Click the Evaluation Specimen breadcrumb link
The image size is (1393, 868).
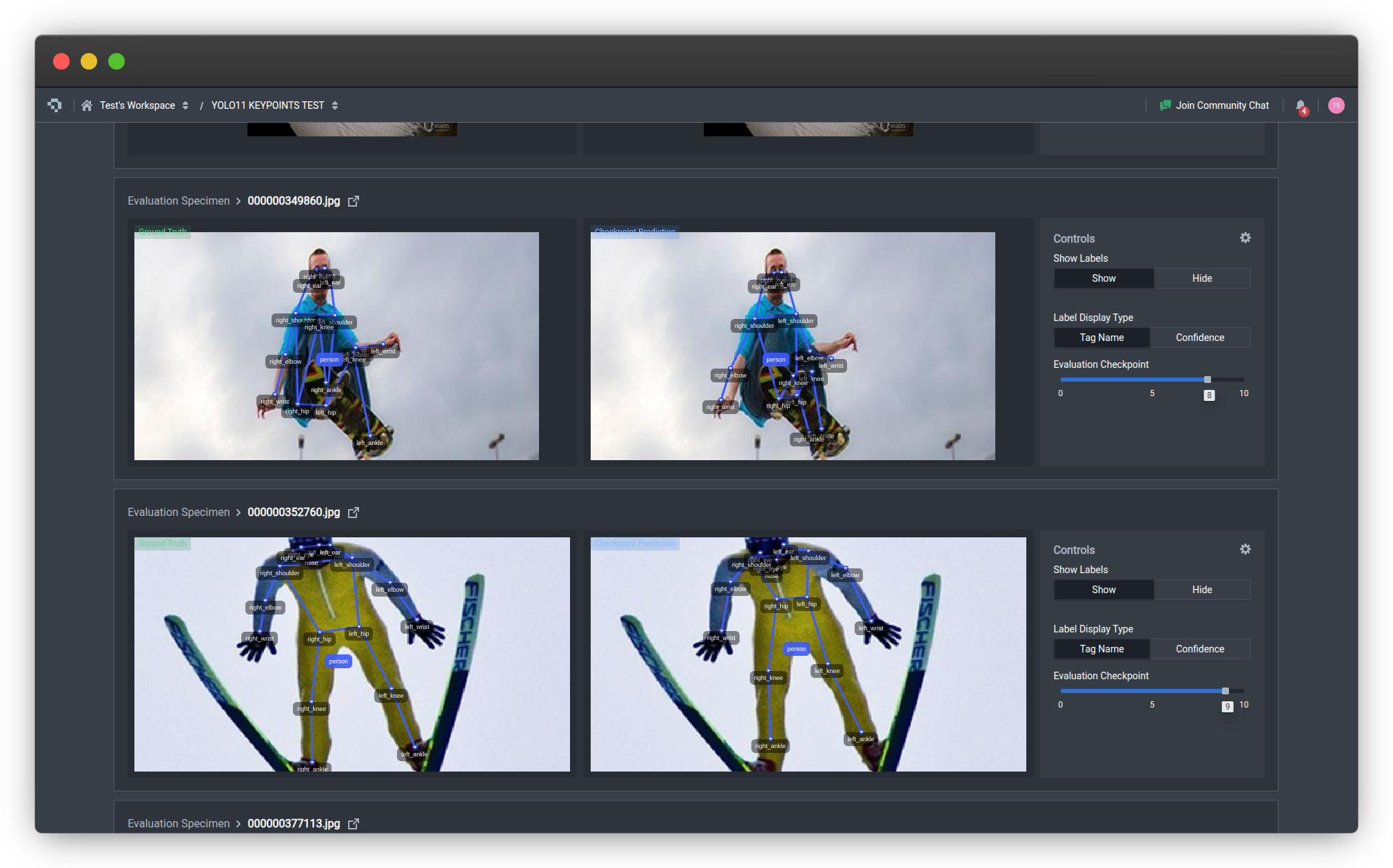(178, 200)
